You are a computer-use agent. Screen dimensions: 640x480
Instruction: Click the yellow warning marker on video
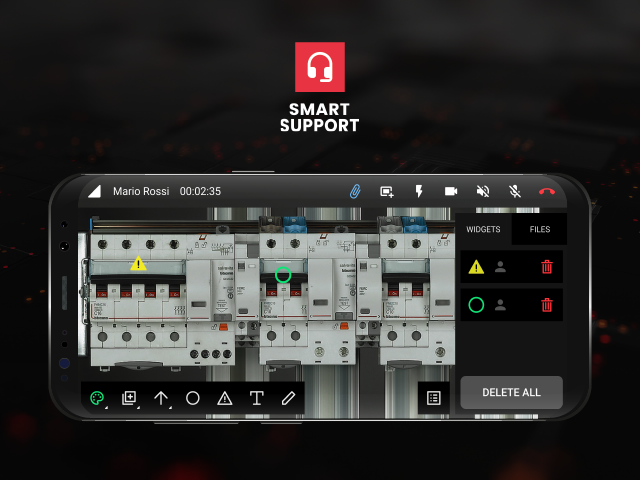coord(138,264)
